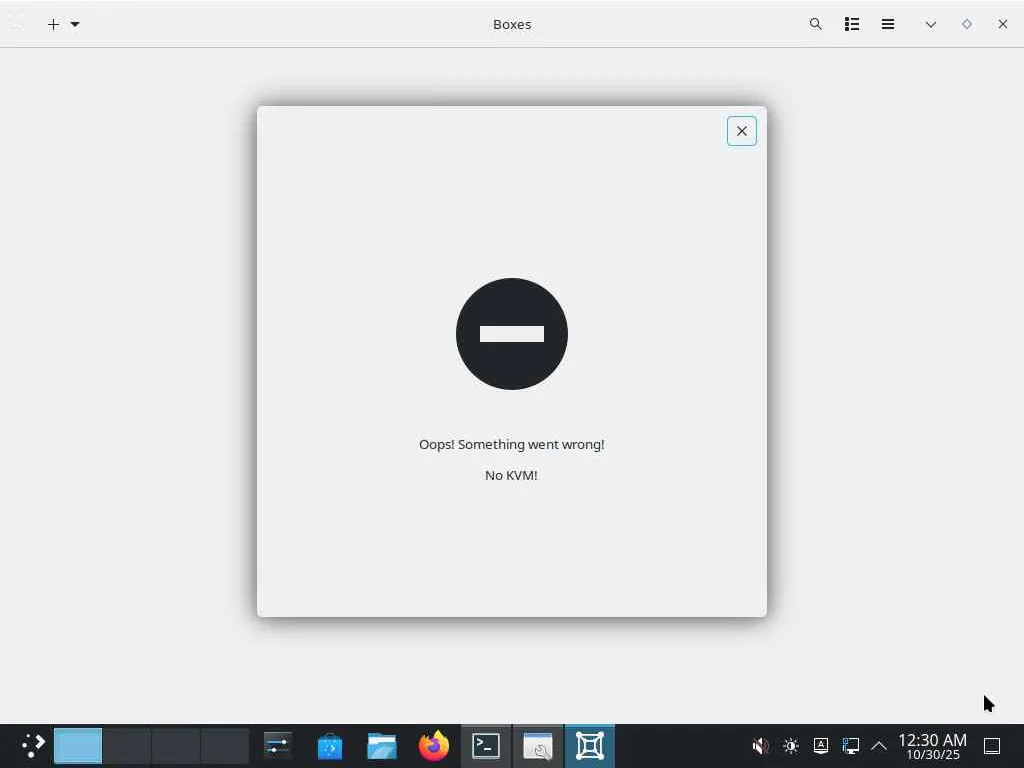Click the "Oops! Something went wrong!" message
Screen dimensions: 1024x768
(x=511, y=445)
